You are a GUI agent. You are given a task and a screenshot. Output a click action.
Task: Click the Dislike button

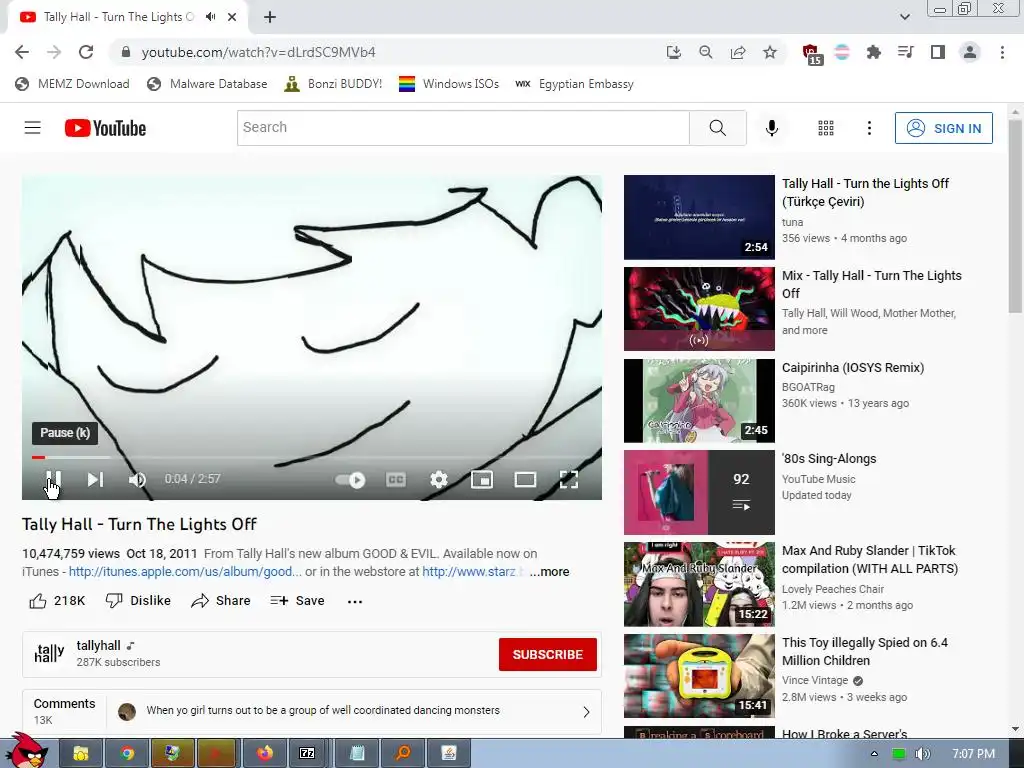[x=138, y=601]
